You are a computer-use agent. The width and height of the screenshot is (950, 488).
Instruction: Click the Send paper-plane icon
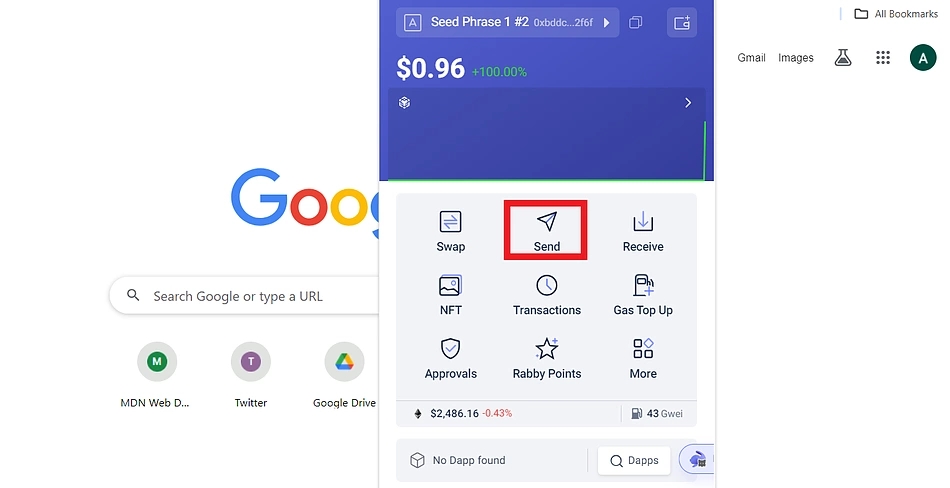[546, 221]
